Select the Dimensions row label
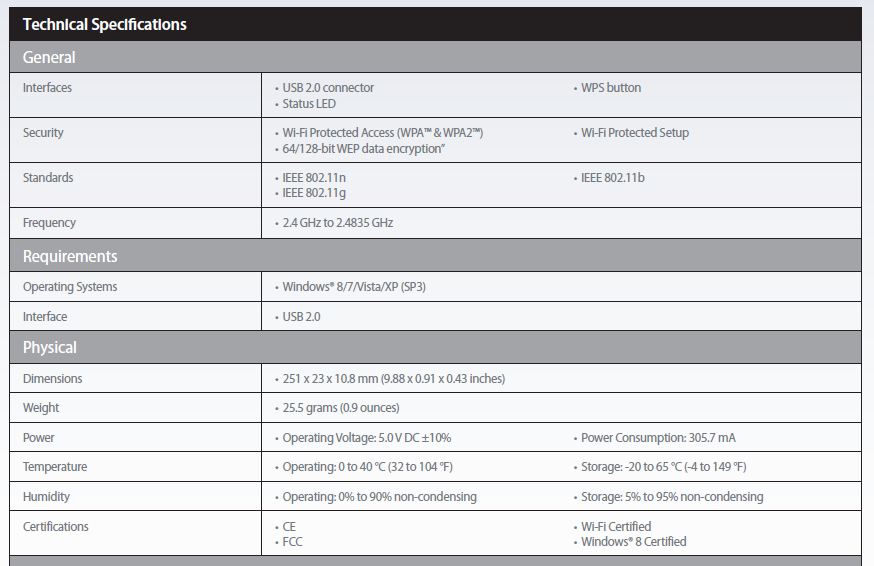Image resolution: width=874 pixels, height=566 pixels. 52,379
